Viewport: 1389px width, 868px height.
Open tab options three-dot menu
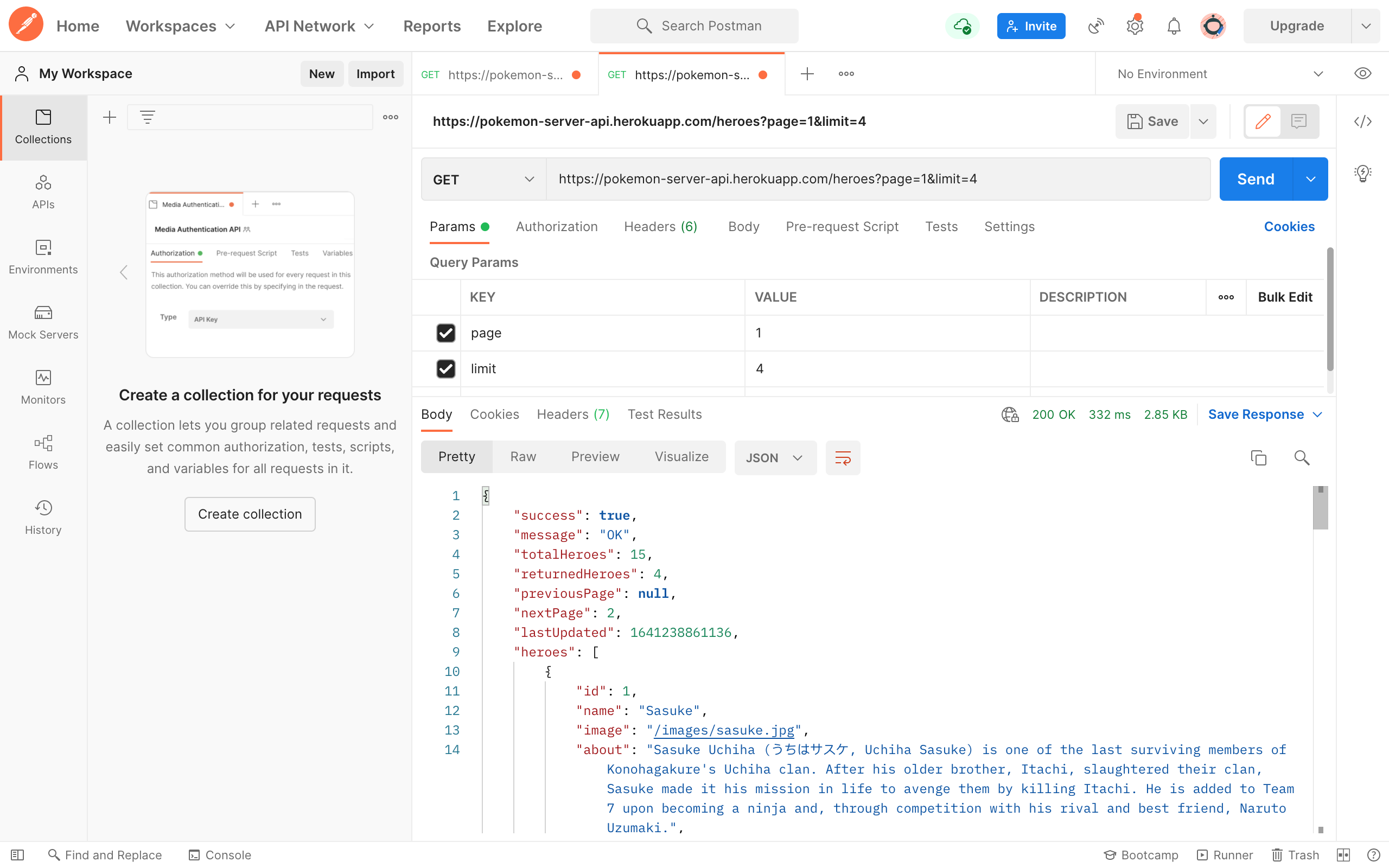846,73
